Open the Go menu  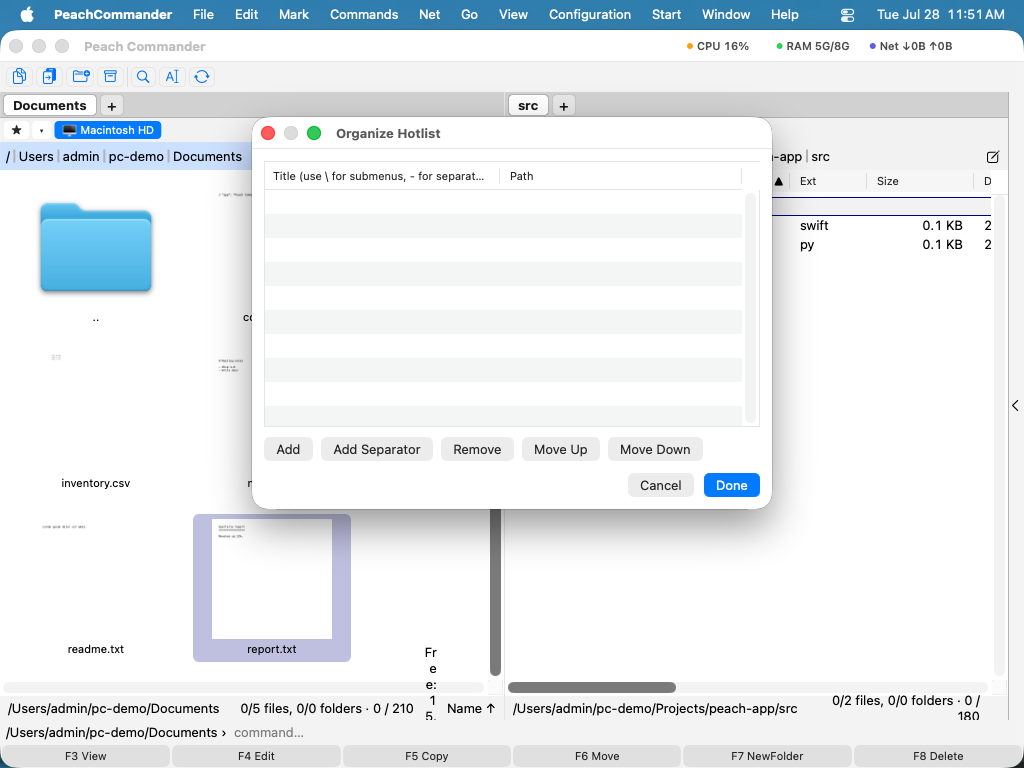pyautogui.click(x=470, y=14)
